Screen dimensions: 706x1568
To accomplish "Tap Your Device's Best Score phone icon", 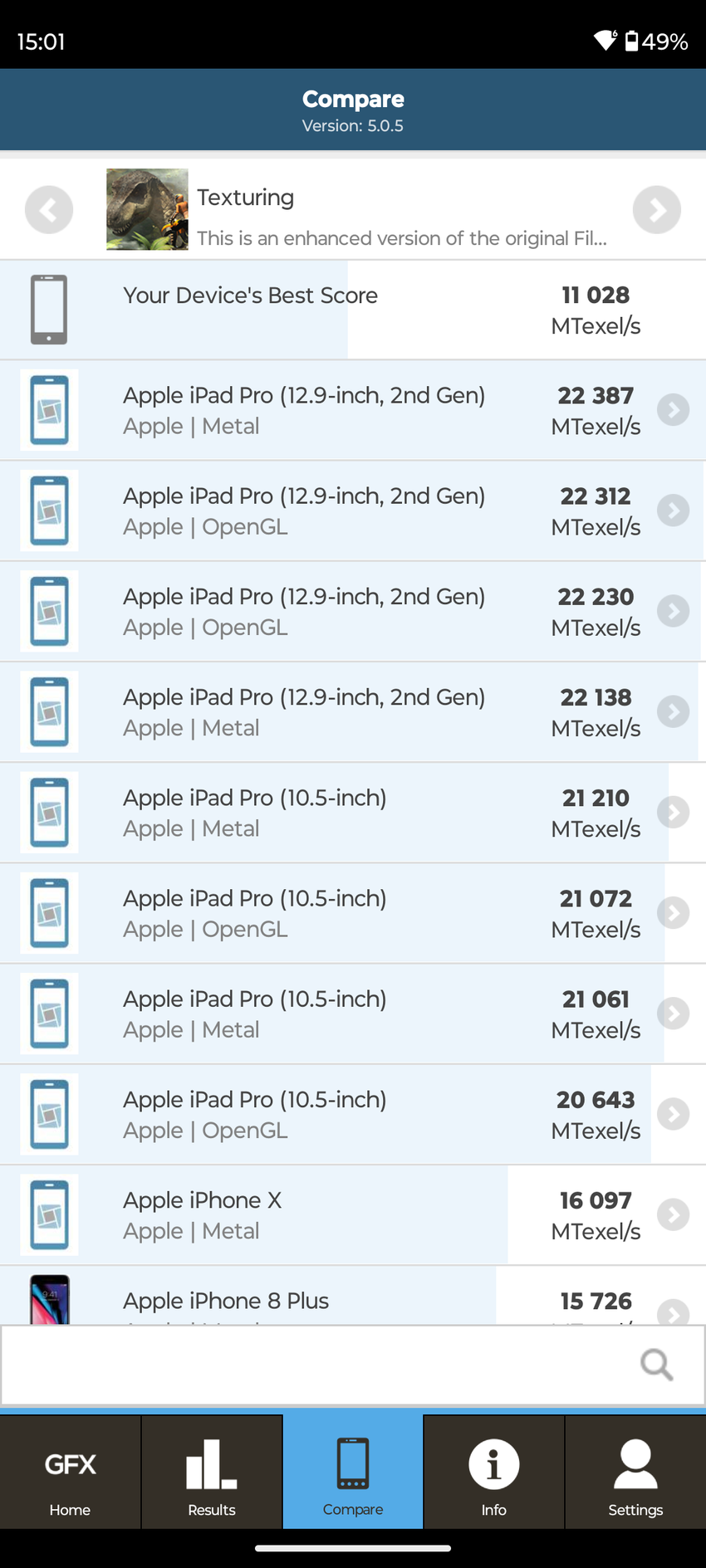I will [x=49, y=310].
